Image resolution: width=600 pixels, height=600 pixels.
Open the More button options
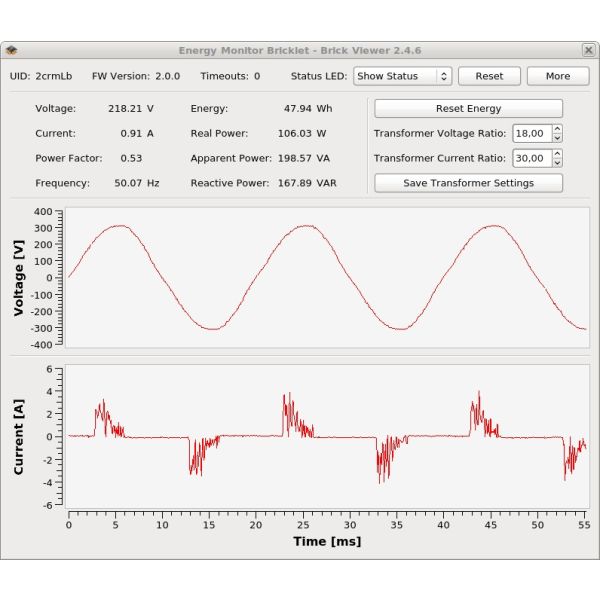point(558,76)
